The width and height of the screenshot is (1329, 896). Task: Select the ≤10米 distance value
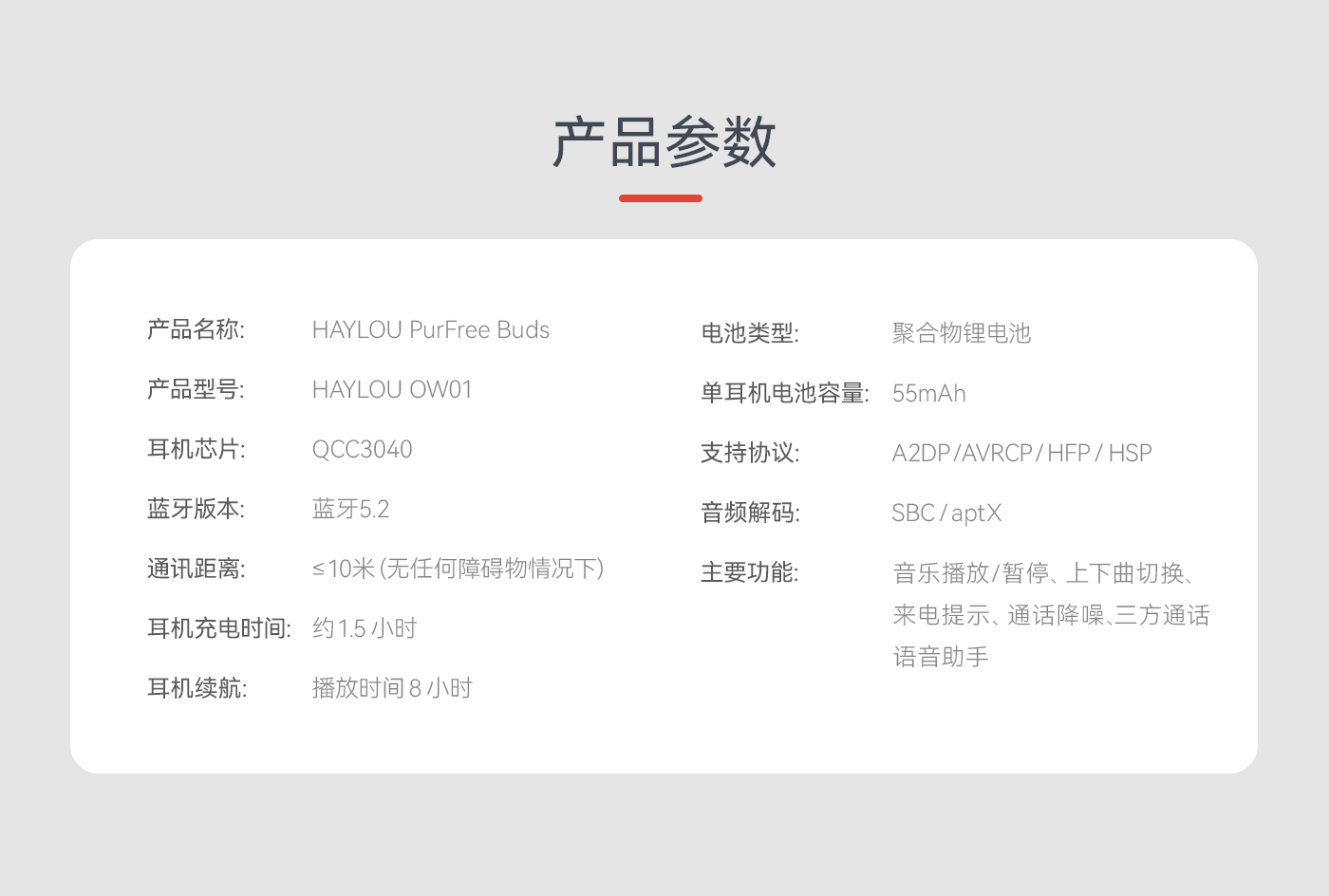point(459,569)
